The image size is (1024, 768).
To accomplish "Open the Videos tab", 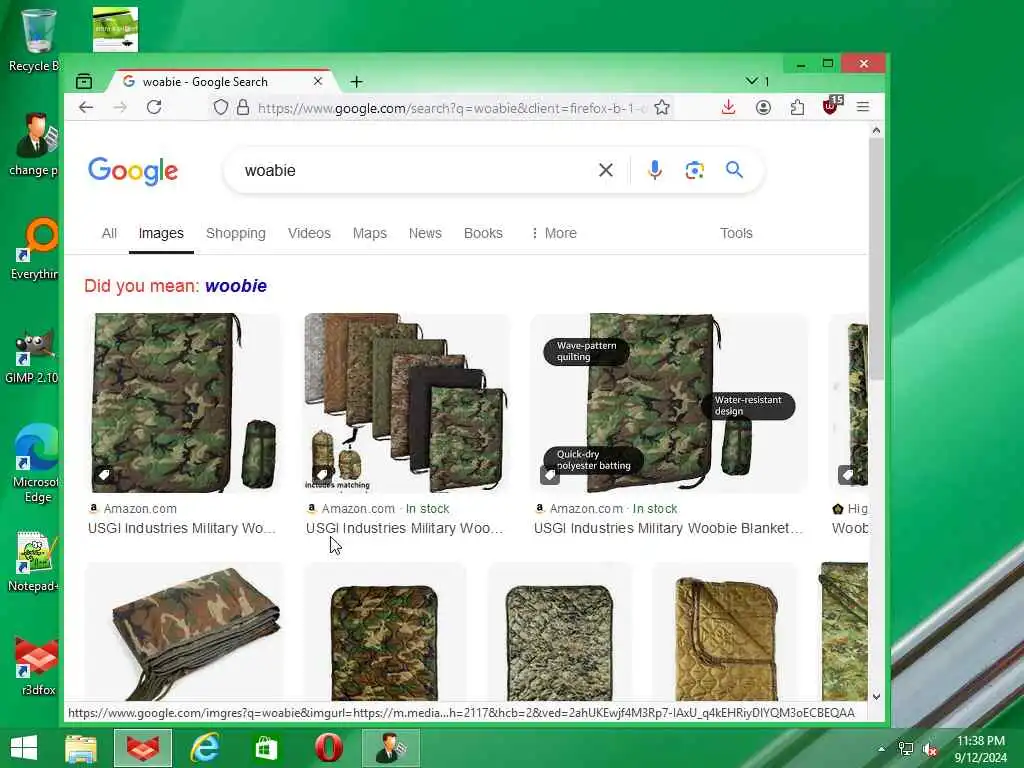I will click(309, 233).
